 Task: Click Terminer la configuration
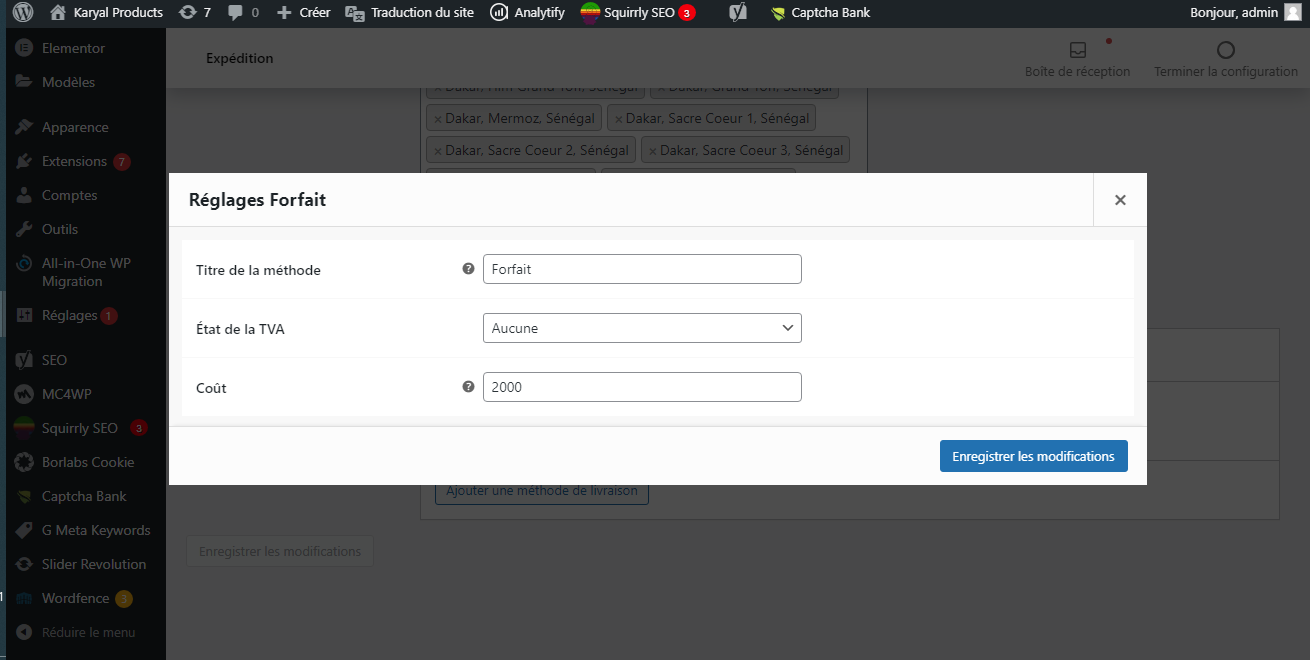(x=1226, y=60)
